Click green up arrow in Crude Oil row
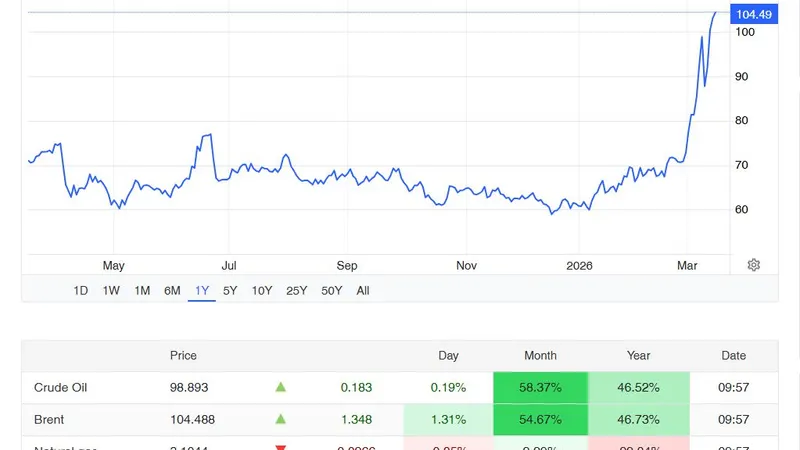Image resolution: width=800 pixels, height=450 pixels. click(281, 387)
